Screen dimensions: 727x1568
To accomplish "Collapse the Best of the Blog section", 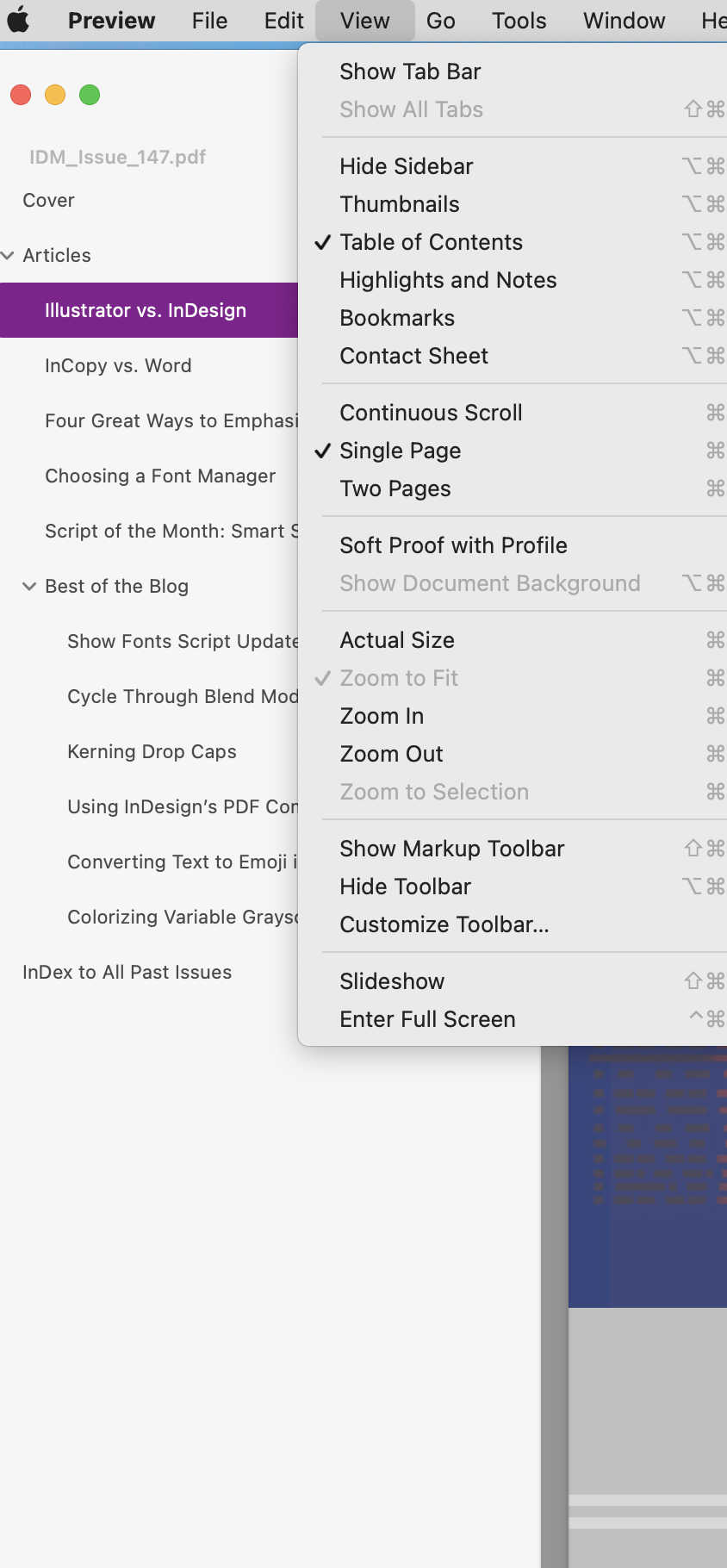I will coord(28,586).
